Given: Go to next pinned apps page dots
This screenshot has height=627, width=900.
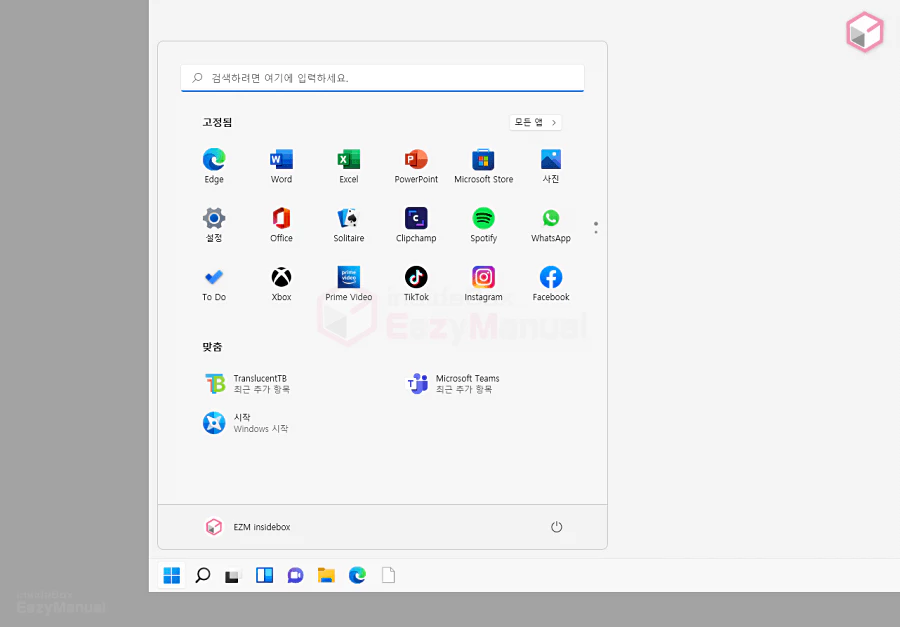Looking at the screenshot, I should click(596, 228).
